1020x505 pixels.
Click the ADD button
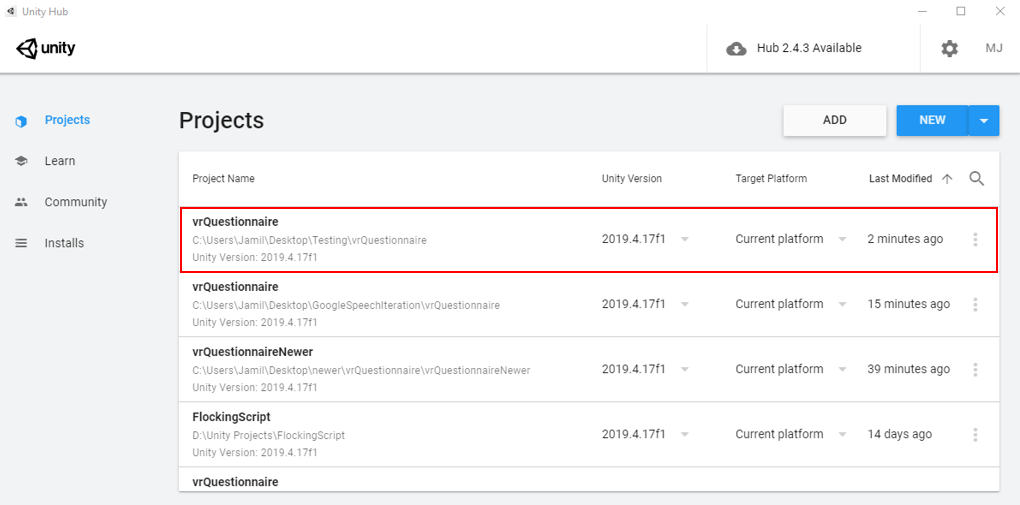click(x=835, y=120)
